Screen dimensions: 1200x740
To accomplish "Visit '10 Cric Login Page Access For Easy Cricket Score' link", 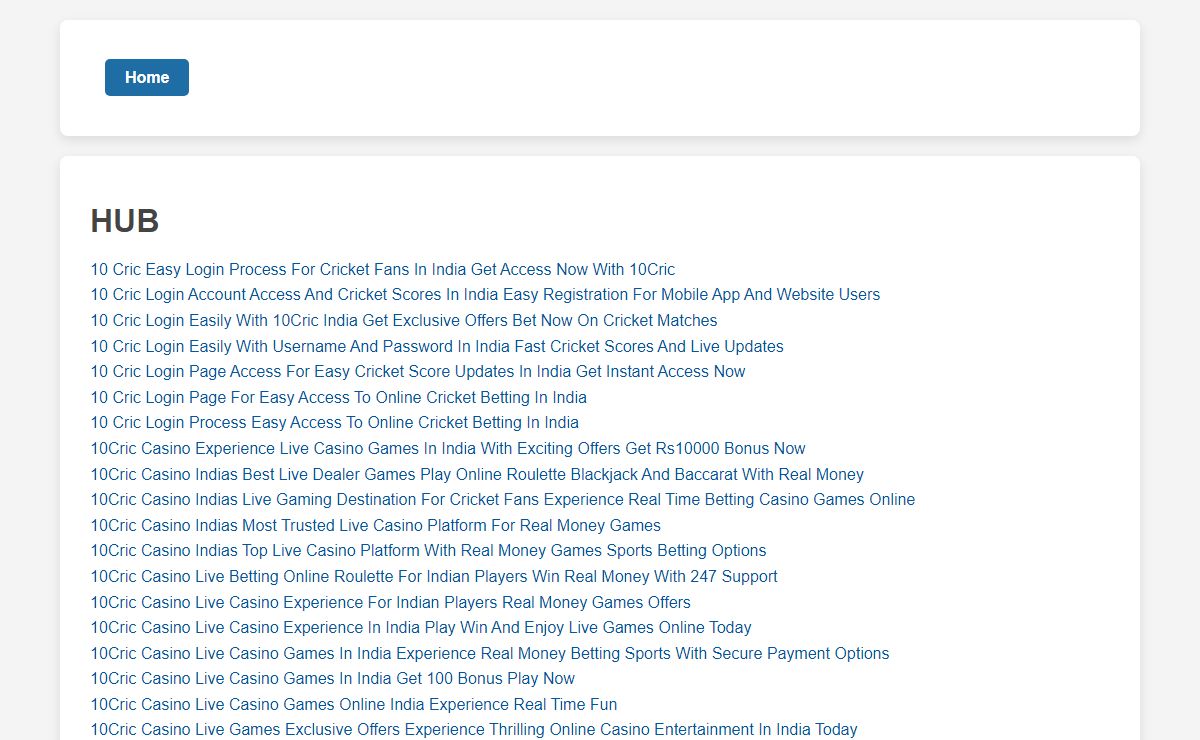I will (418, 371).
